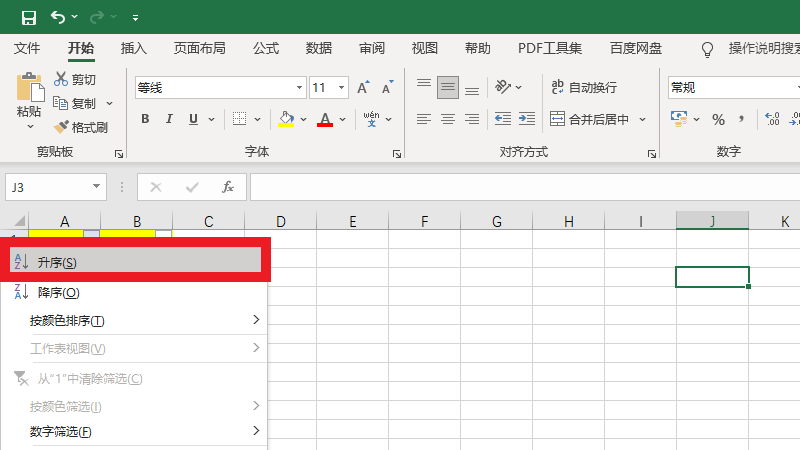800x450 pixels.
Task: Open the font name dropdown (等线)
Action: 296,88
